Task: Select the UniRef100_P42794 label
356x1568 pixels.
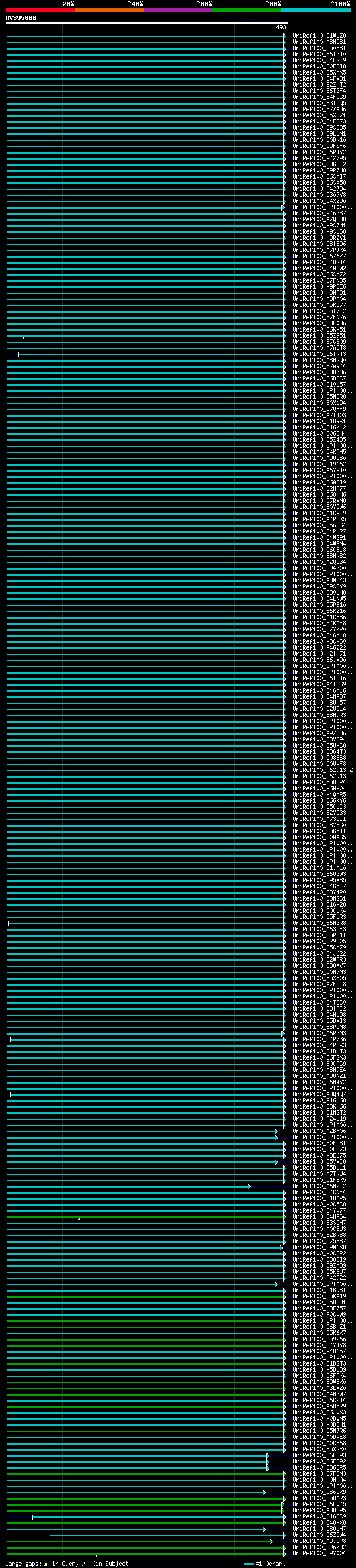Action: click(x=319, y=189)
